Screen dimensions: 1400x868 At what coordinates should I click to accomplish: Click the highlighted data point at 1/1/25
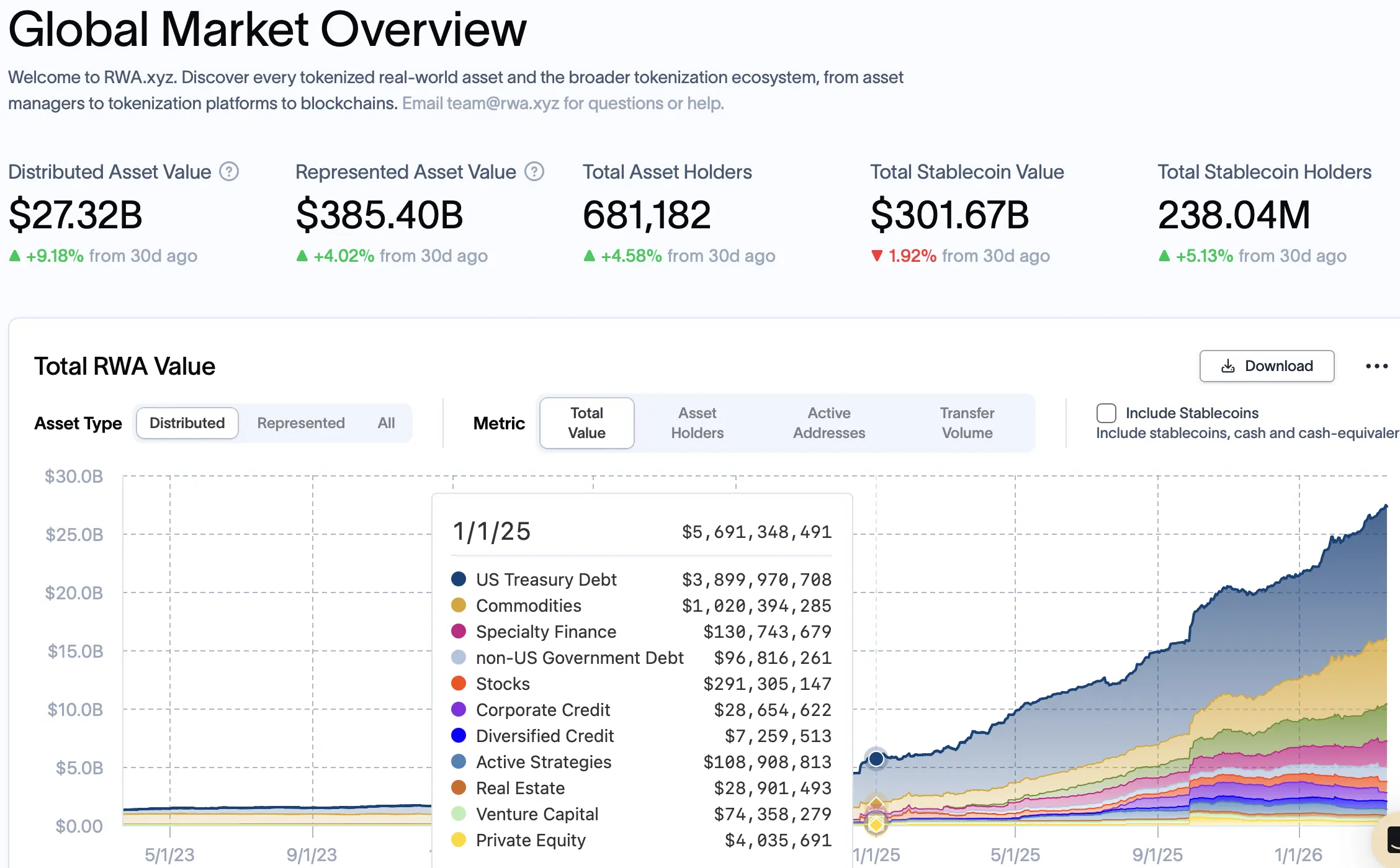click(x=876, y=758)
